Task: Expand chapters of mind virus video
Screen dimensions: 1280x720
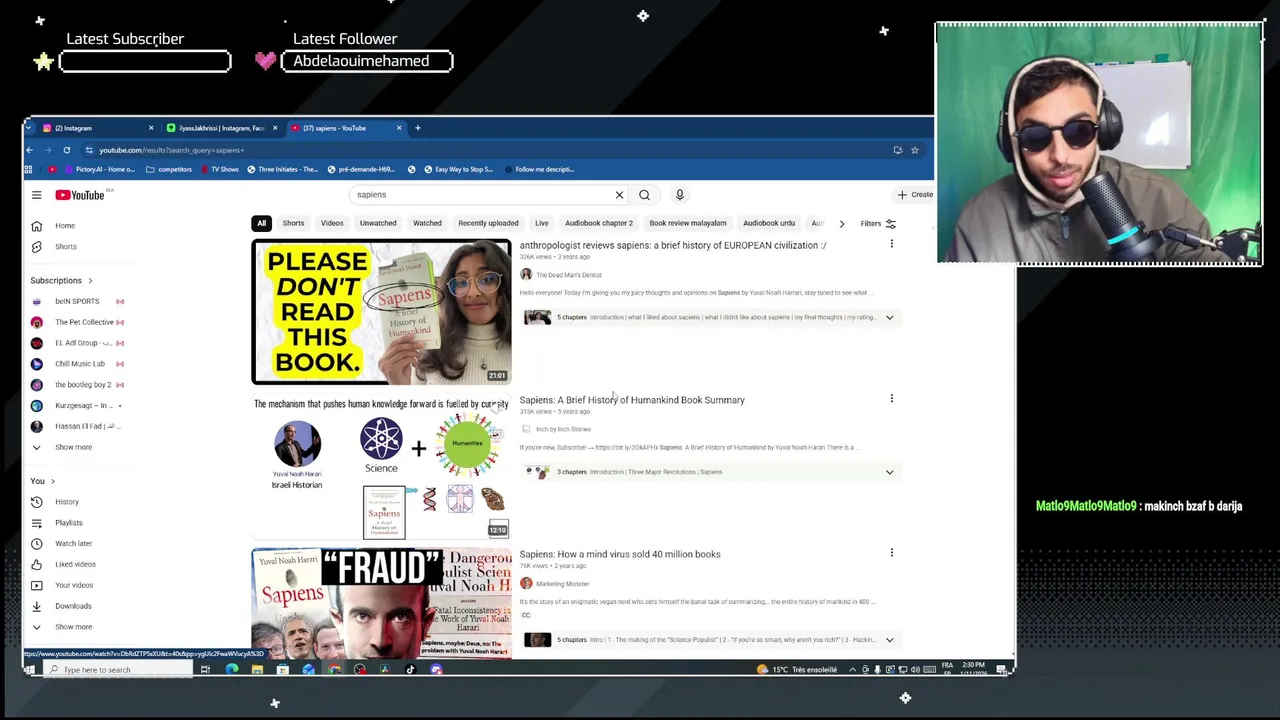Action: 889,640
